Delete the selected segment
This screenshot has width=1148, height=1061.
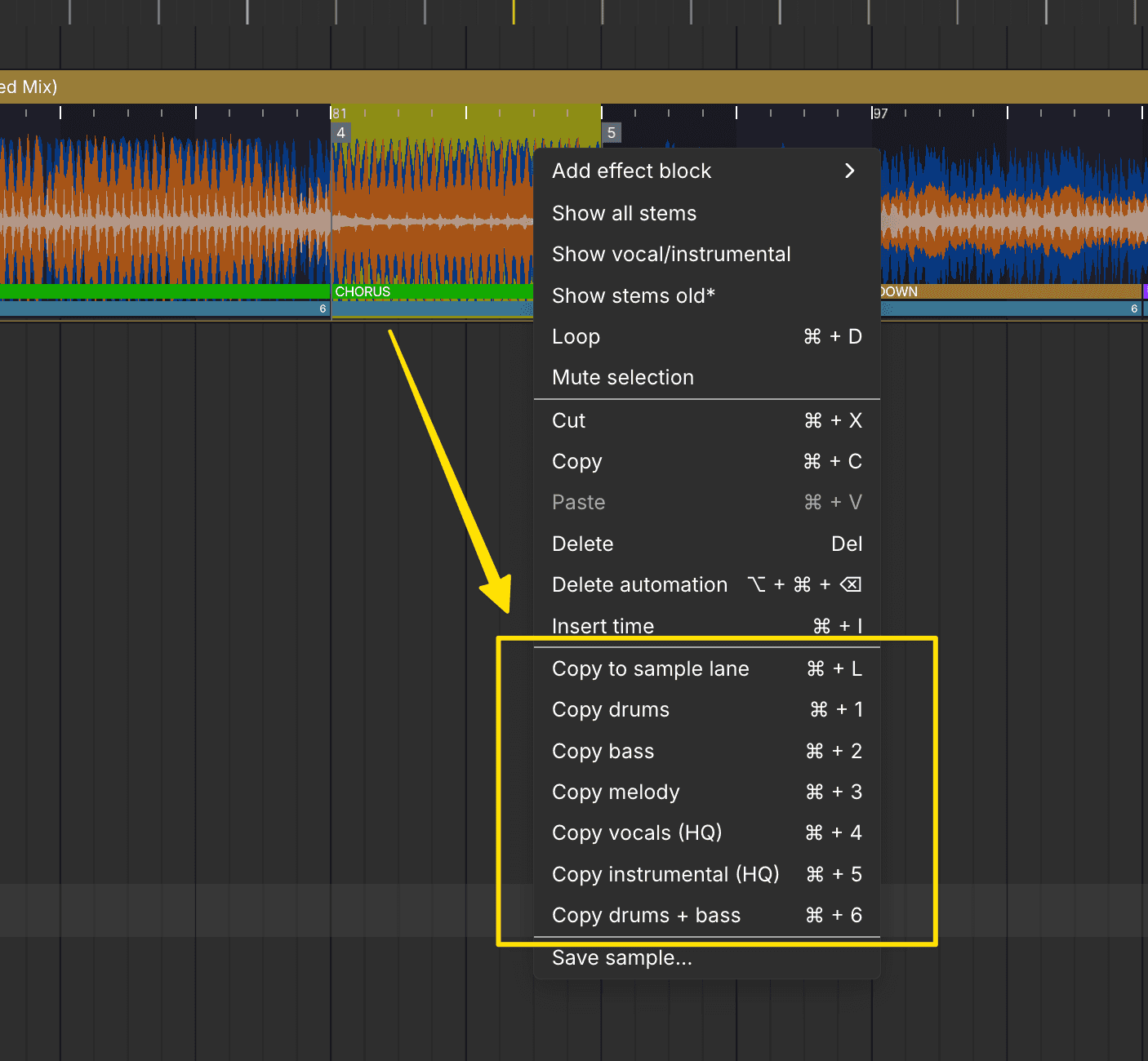583,544
